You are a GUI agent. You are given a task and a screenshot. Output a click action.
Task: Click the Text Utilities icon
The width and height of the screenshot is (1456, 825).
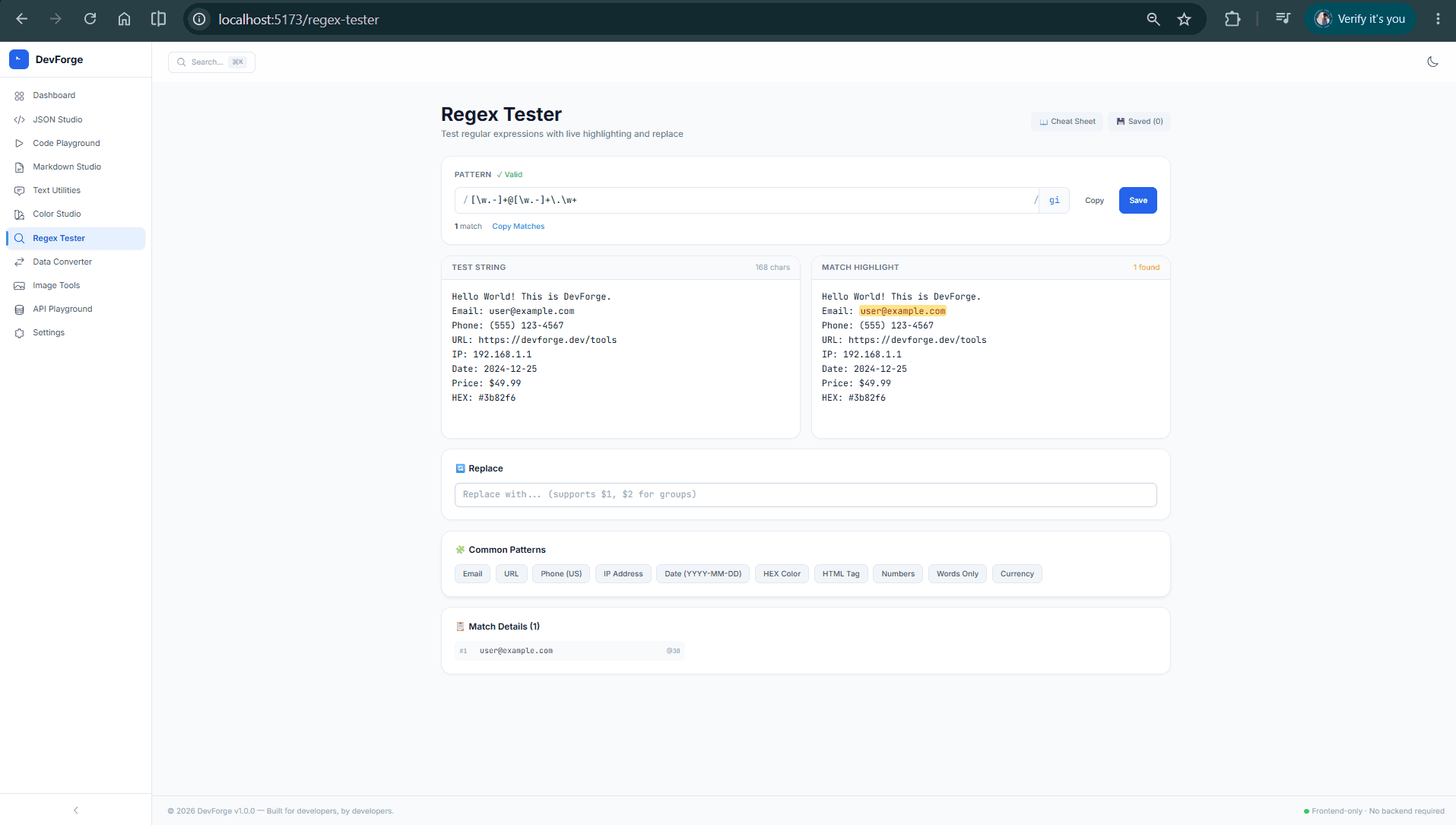[20, 191]
